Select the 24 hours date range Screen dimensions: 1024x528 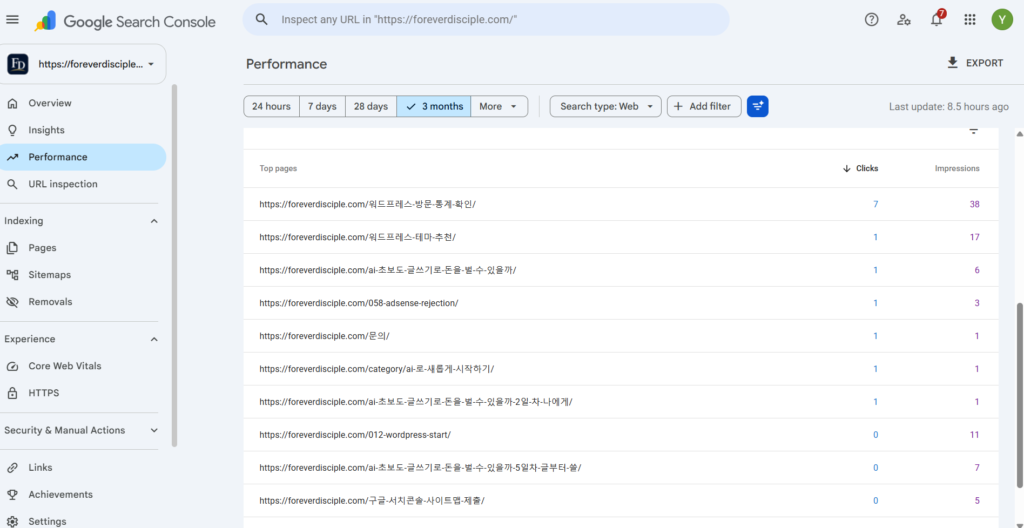coord(271,107)
